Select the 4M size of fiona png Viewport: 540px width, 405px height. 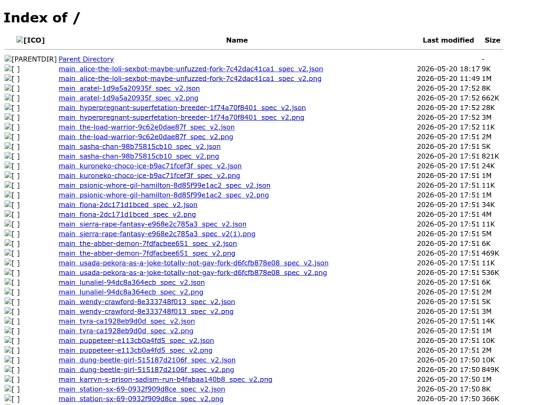click(487, 215)
